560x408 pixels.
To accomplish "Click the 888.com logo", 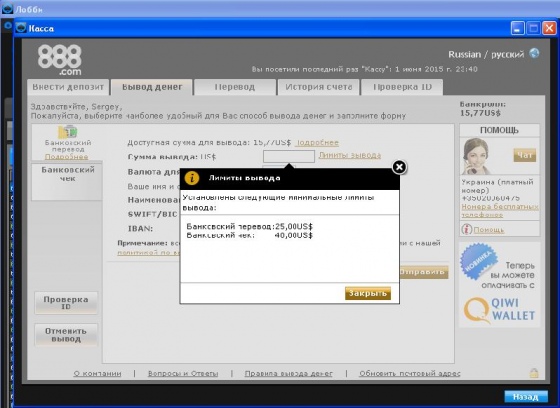I will point(60,60).
